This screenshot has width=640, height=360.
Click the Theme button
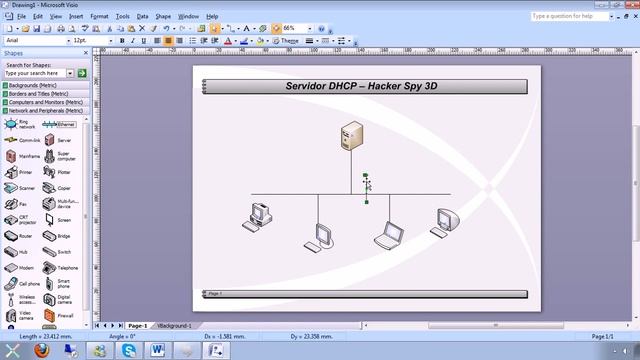point(285,41)
